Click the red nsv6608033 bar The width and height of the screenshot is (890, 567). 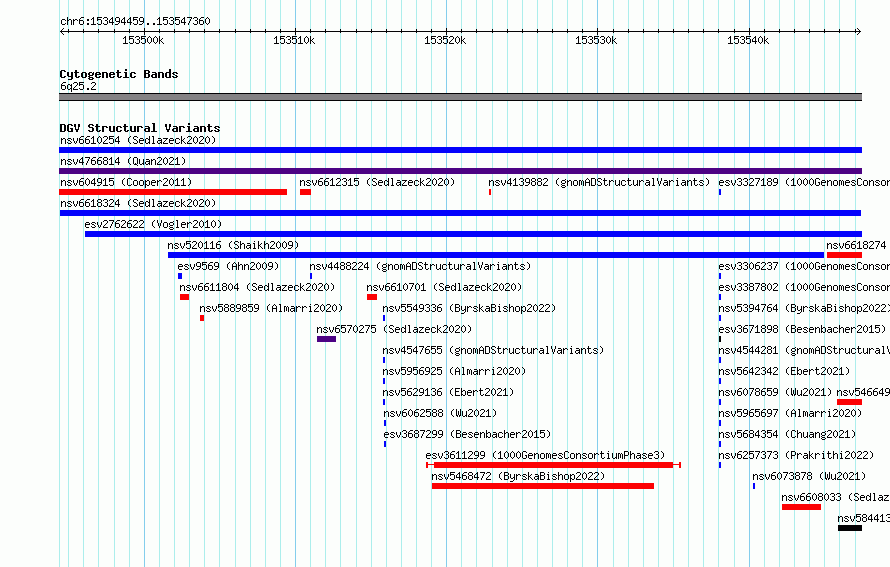click(x=801, y=507)
